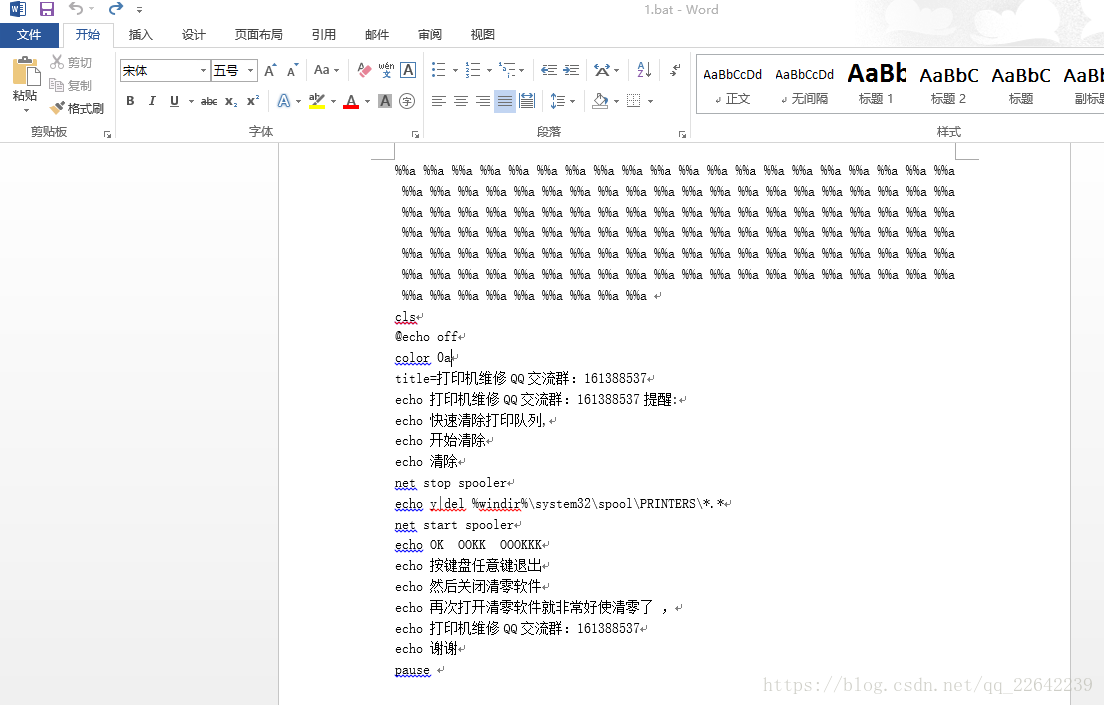Open the font size dropdown 五号
1104x705 pixels.
tap(250, 70)
